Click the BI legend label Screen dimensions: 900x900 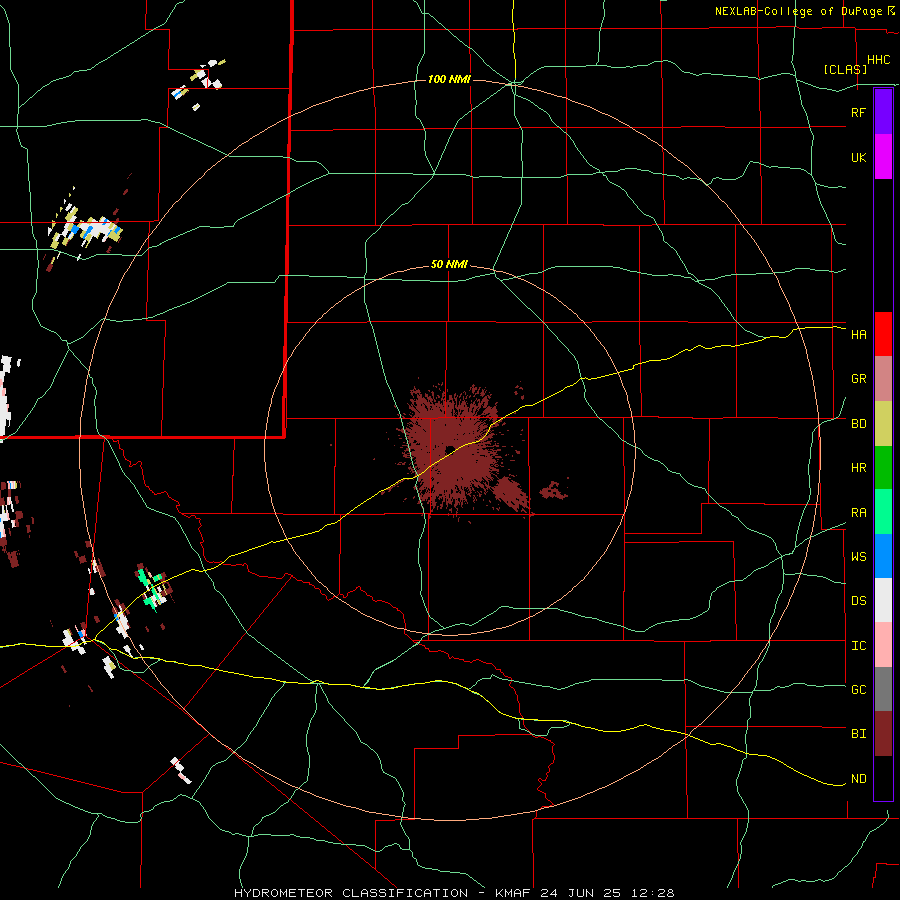[x=859, y=734]
